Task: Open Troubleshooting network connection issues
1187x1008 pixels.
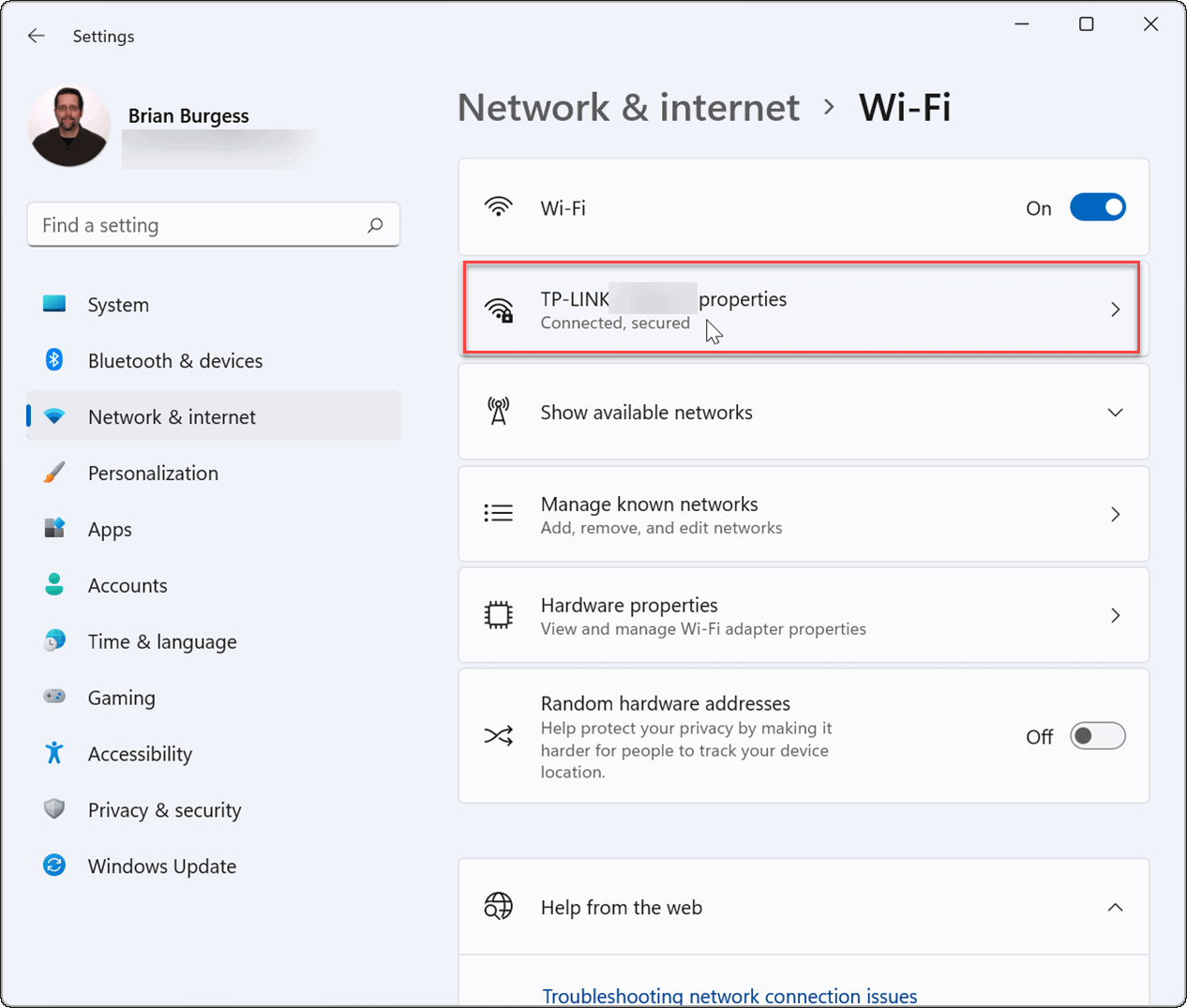Action: [x=729, y=996]
